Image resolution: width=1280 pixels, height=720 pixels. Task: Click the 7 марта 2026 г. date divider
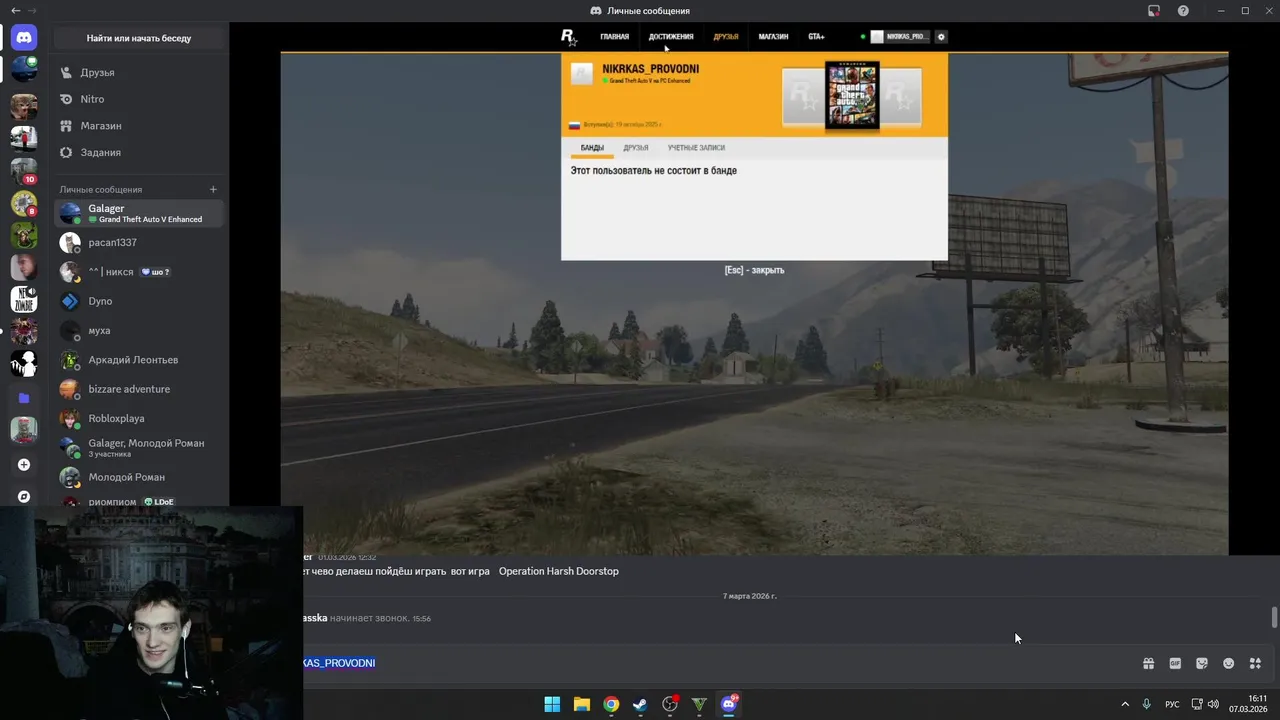(x=750, y=596)
